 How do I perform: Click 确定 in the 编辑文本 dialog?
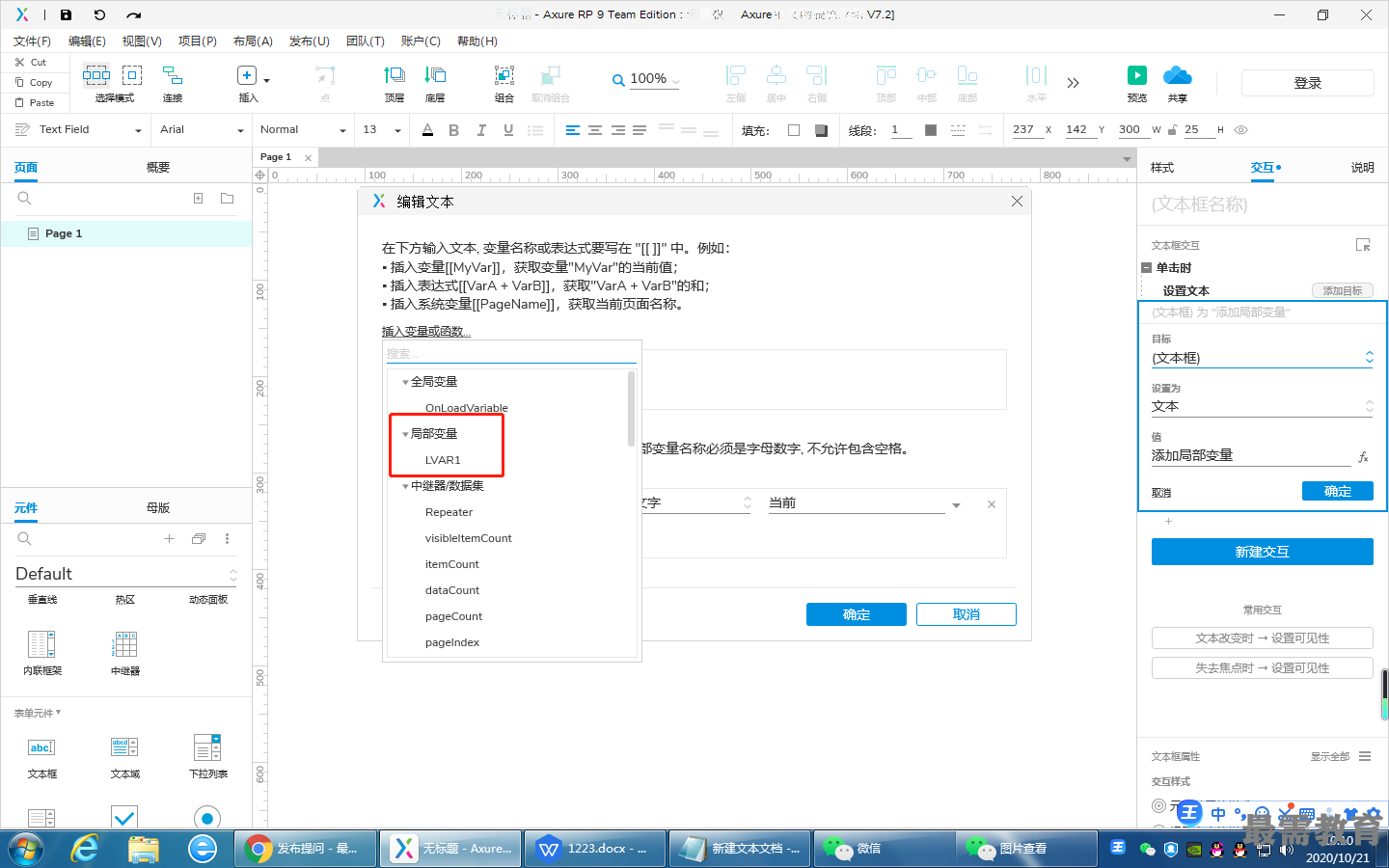(x=857, y=614)
